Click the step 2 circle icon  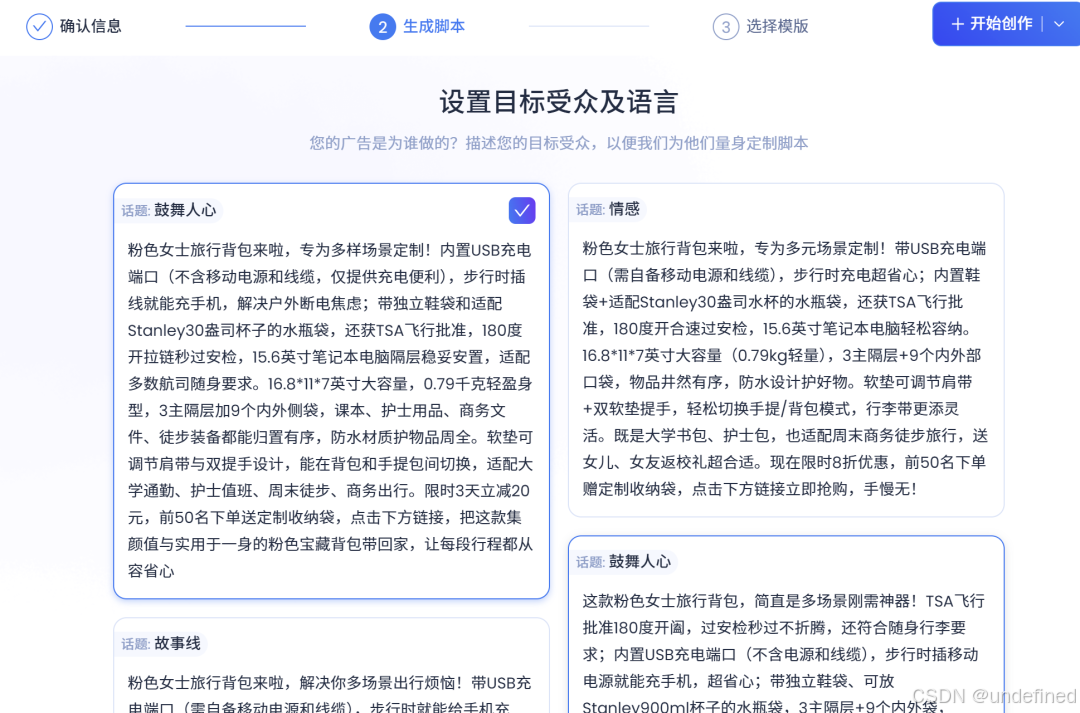(x=382, y=27)
